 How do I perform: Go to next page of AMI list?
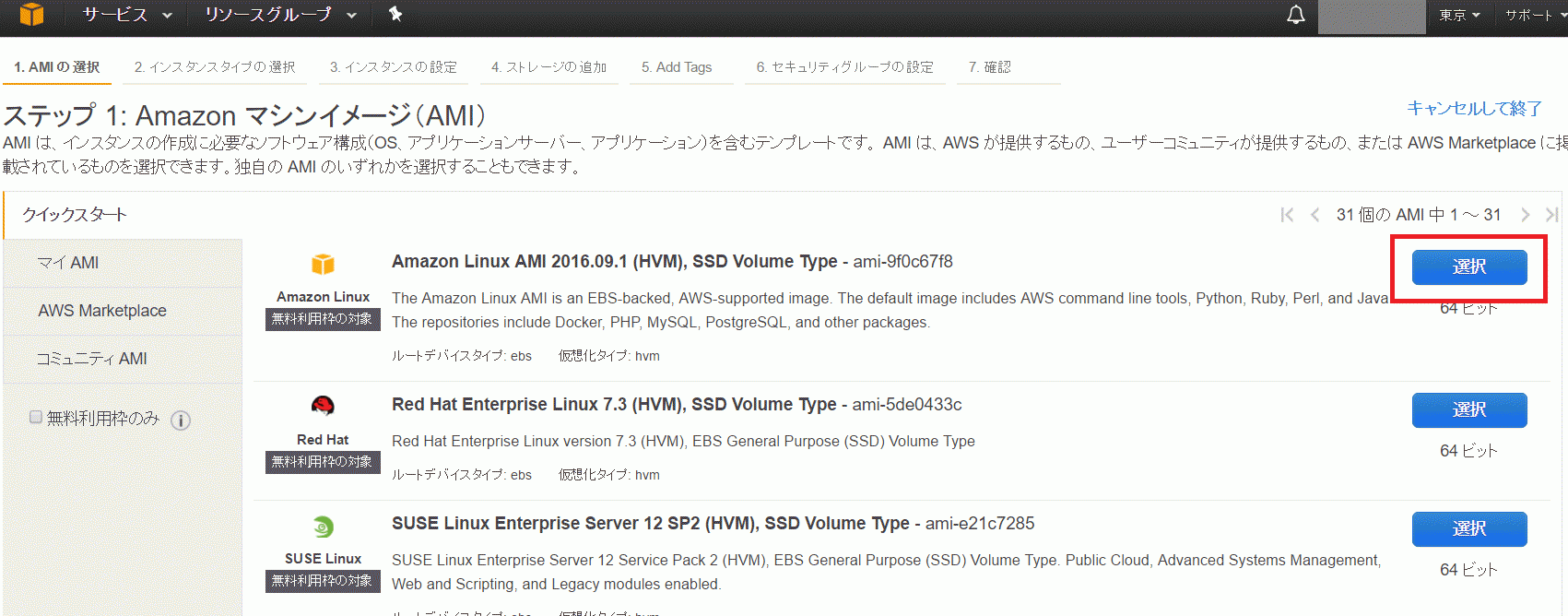[x=1526, y=215]
